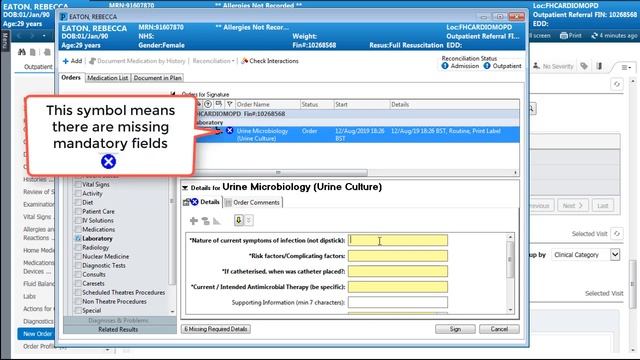
Task: Click the Next button in background window
Action: [x=573, y=205]
